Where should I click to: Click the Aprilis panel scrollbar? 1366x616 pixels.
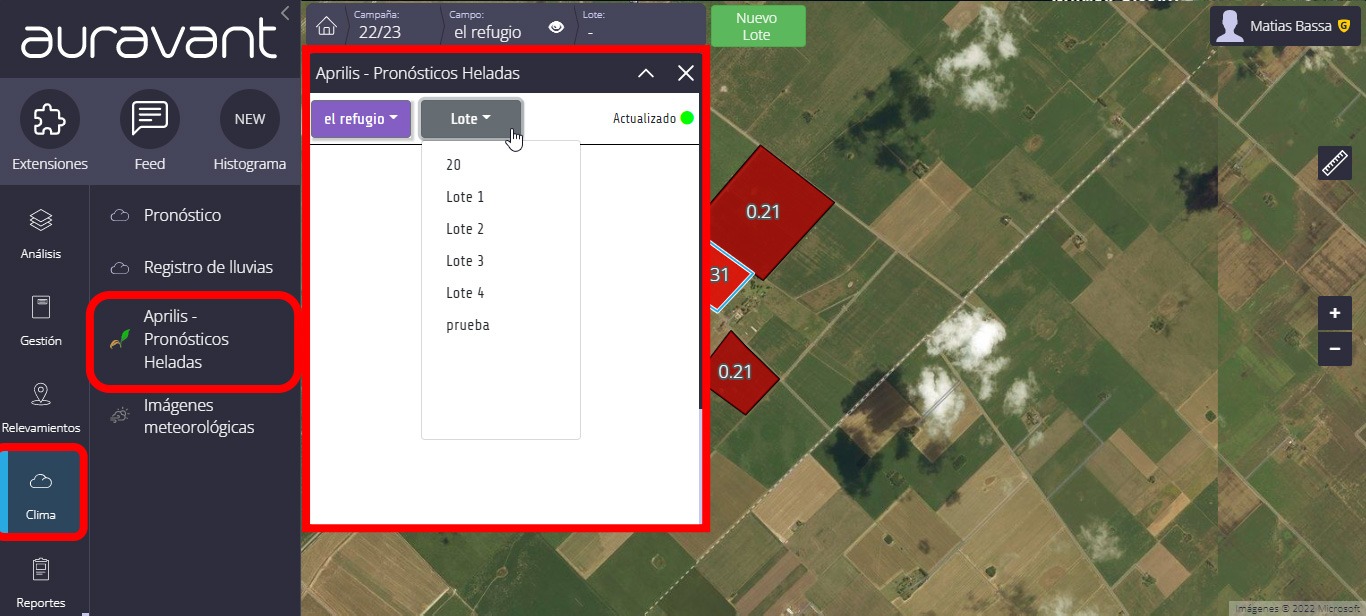tap(699, 275)
